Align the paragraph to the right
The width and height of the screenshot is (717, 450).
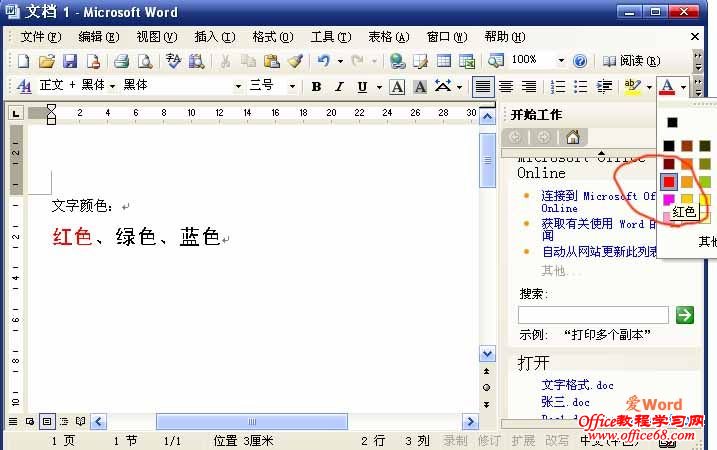click(529, 86)
